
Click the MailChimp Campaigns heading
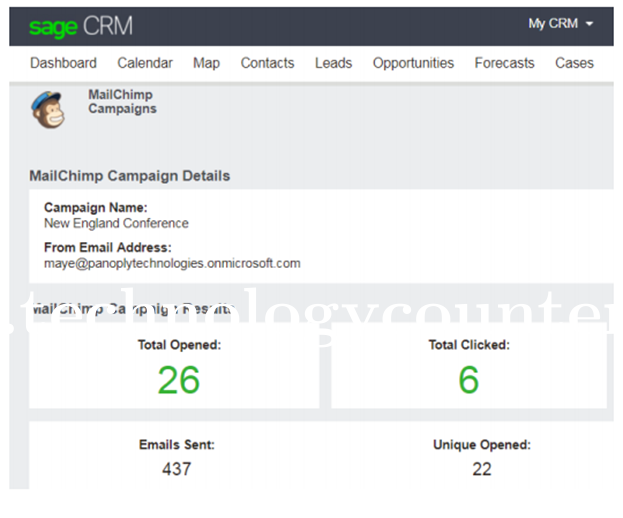click(x=122, y=102)
